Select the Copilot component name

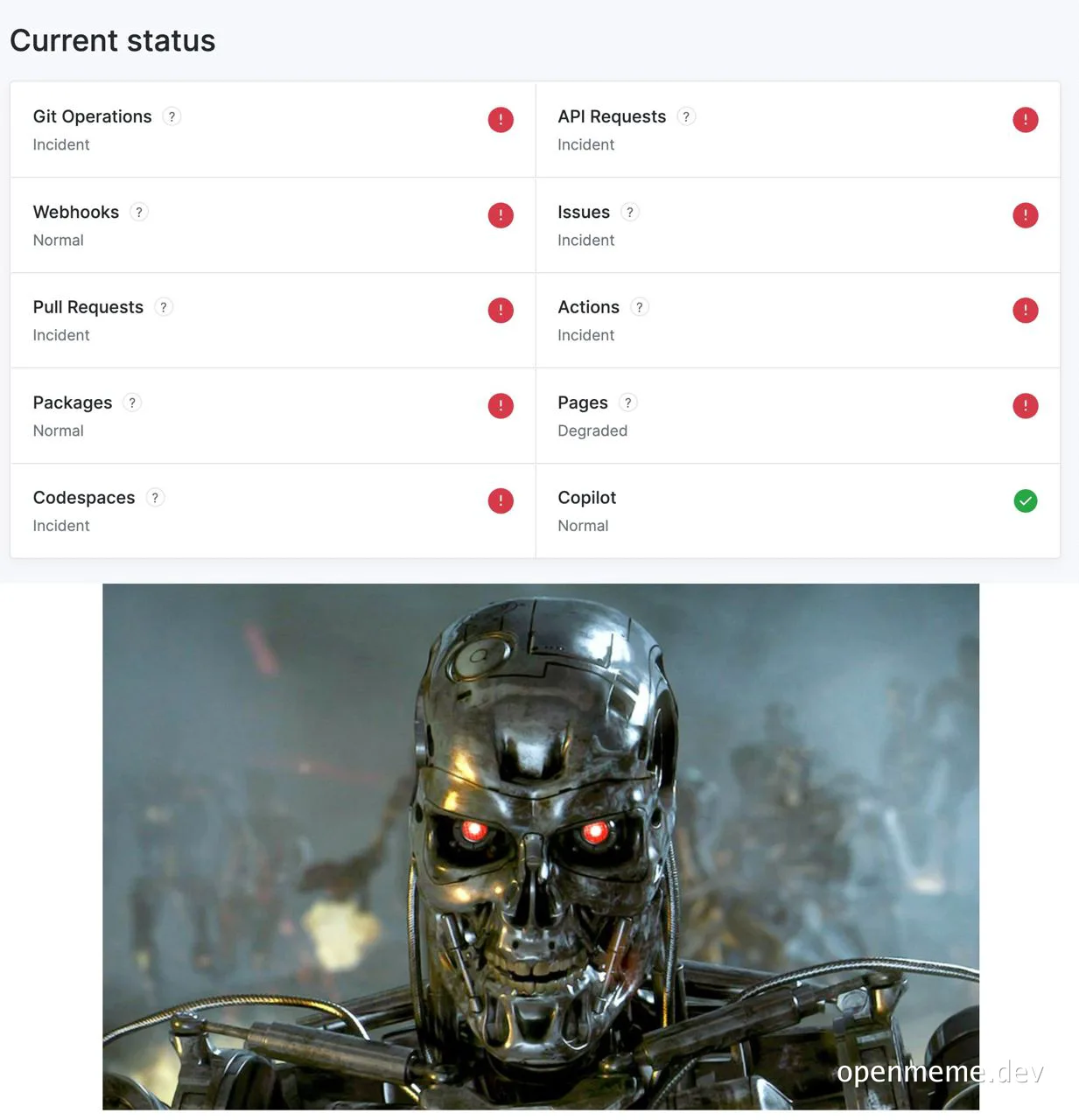587,499
